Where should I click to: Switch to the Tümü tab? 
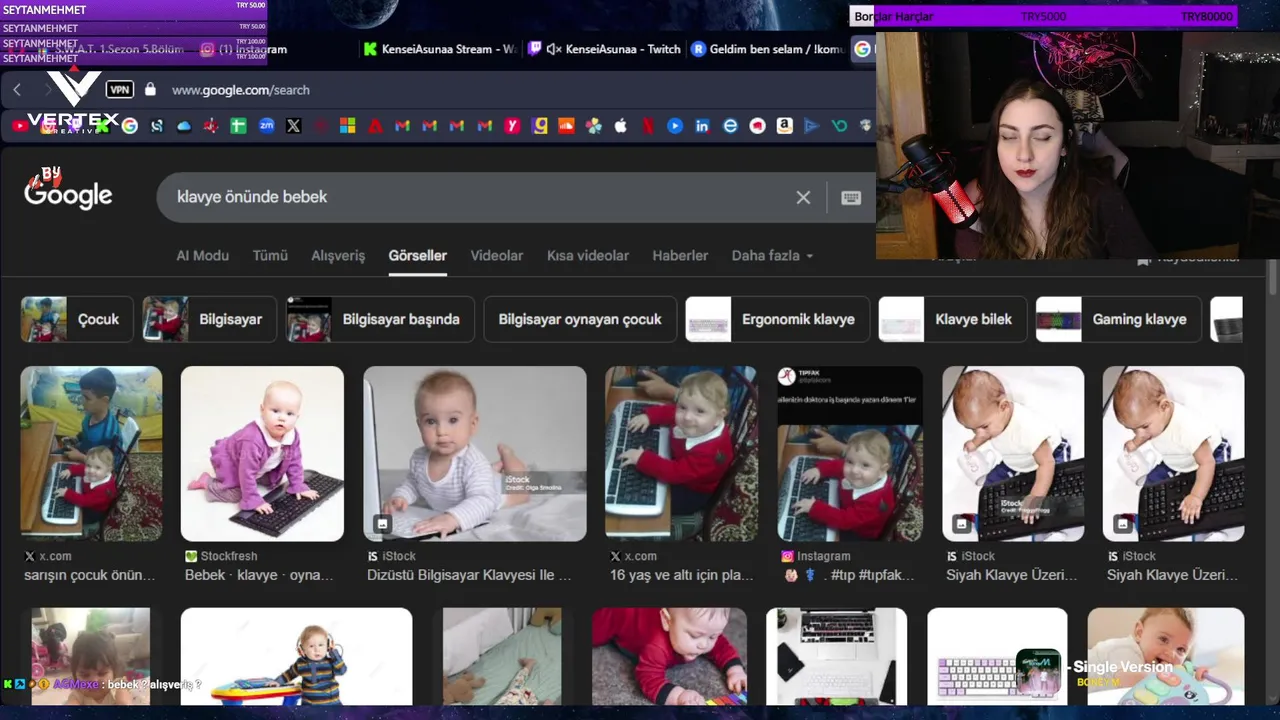point(270,256)
